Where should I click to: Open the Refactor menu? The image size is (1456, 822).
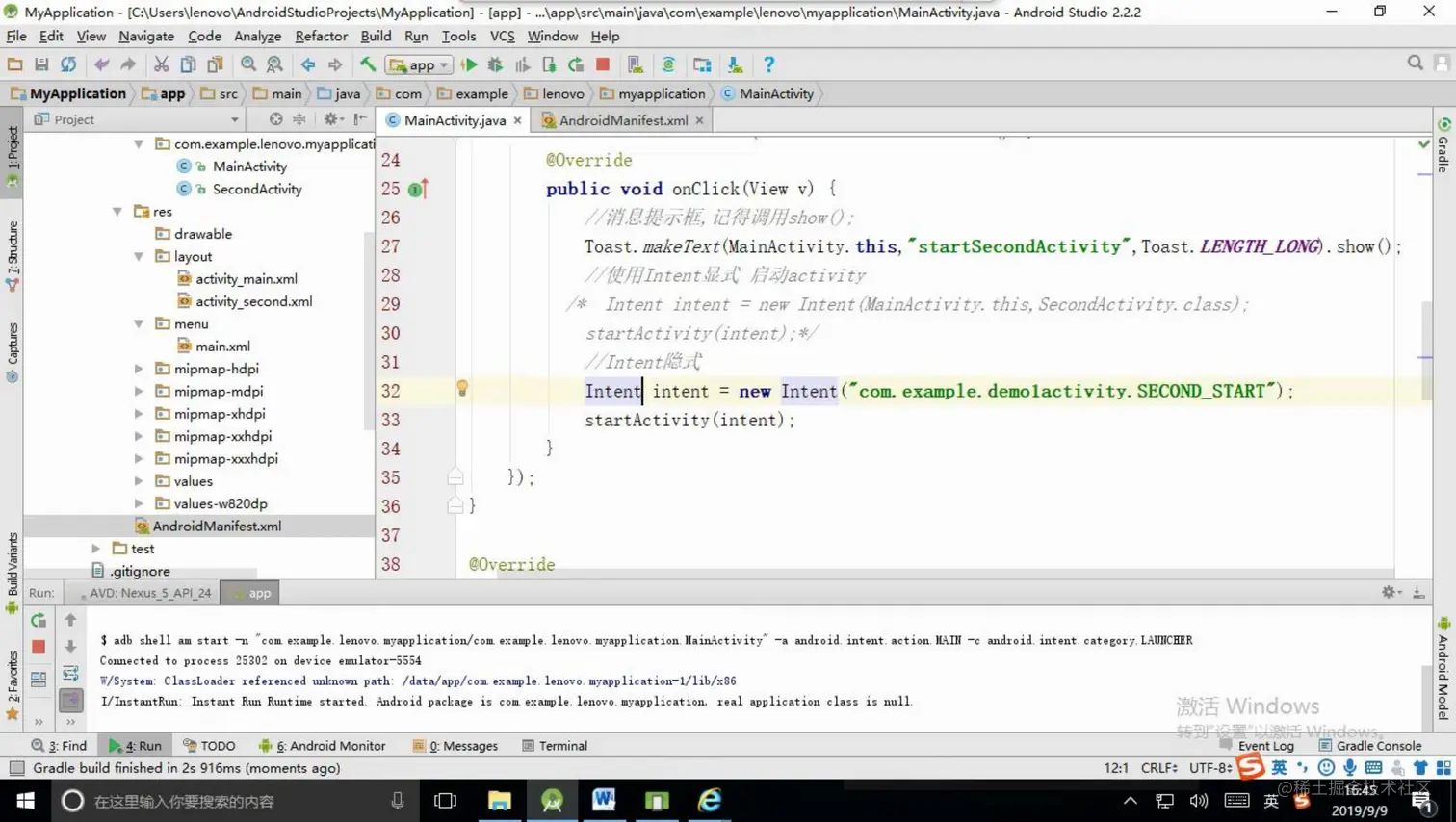tap(321, 36)
